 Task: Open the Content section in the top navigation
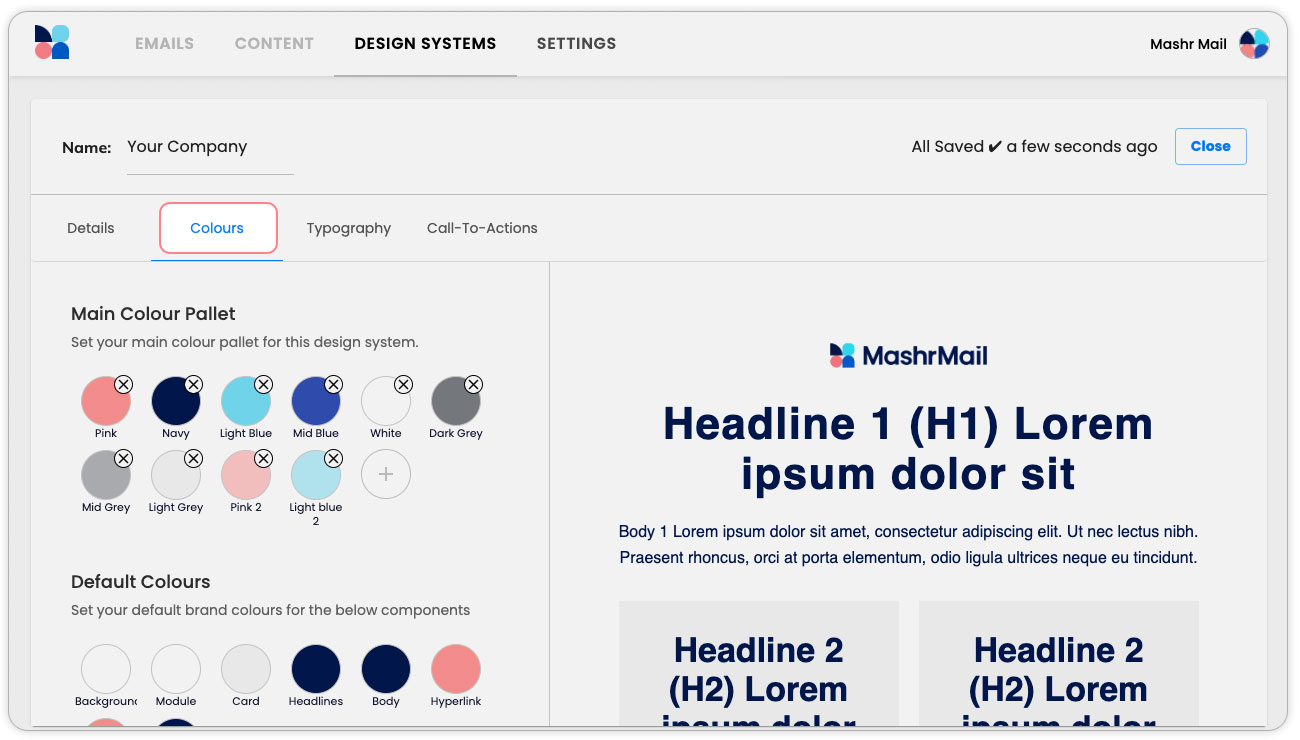coord(274,44)
